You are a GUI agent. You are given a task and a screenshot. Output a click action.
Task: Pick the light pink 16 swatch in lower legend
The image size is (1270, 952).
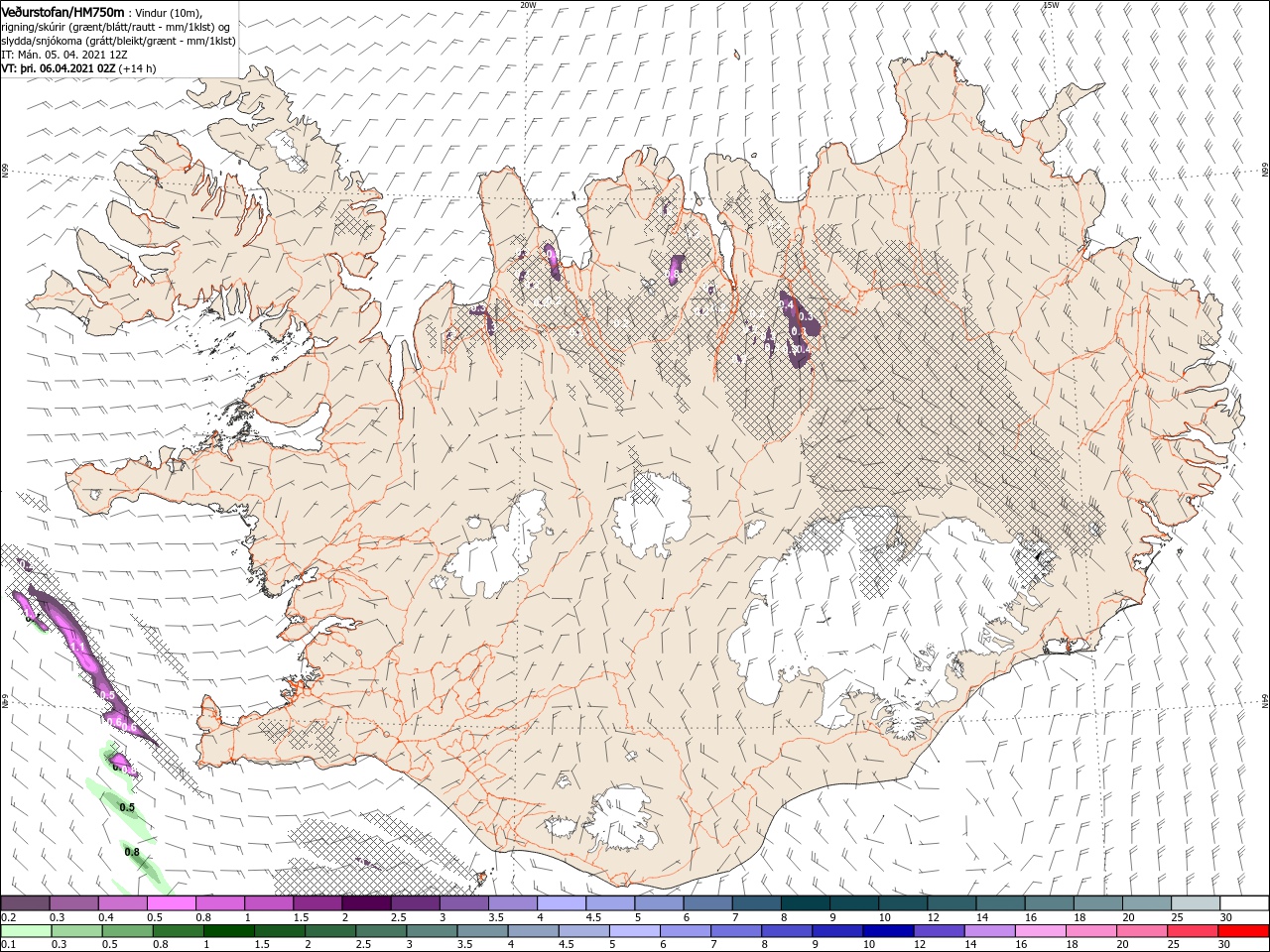[x=1040, y=931]
